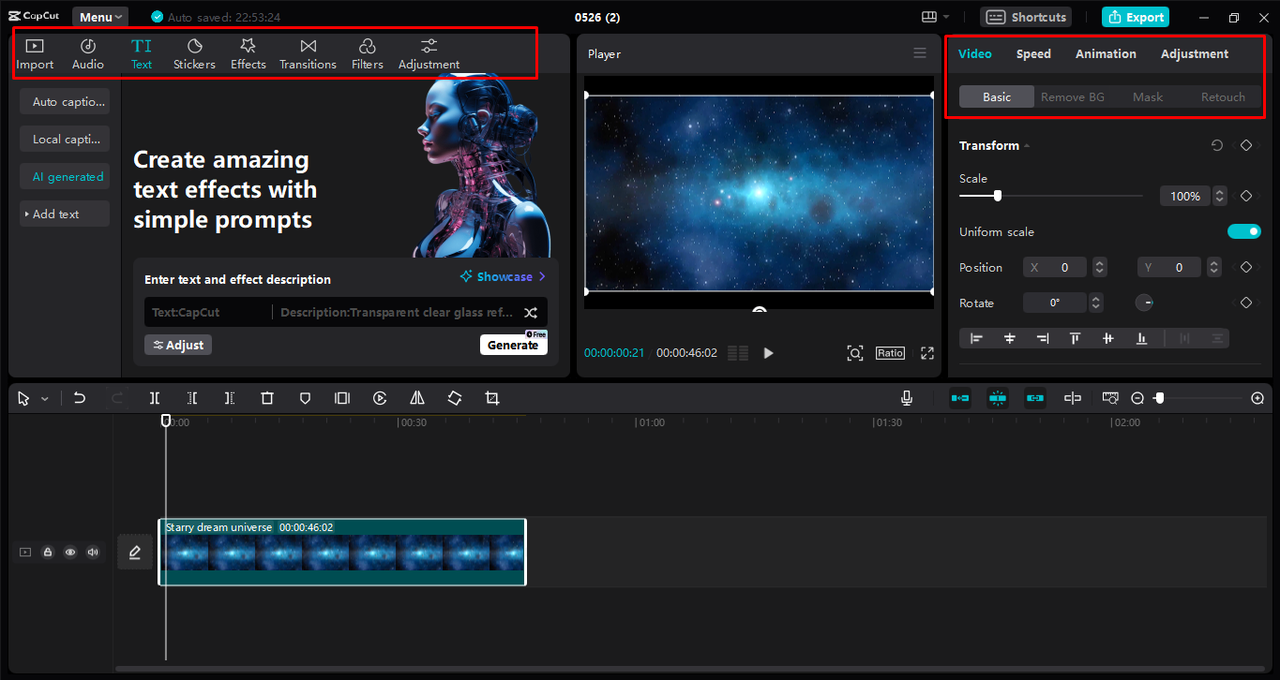Play the video in the Player
Image resolution: width=1280 pixels, height=680 pixels.
768,353
